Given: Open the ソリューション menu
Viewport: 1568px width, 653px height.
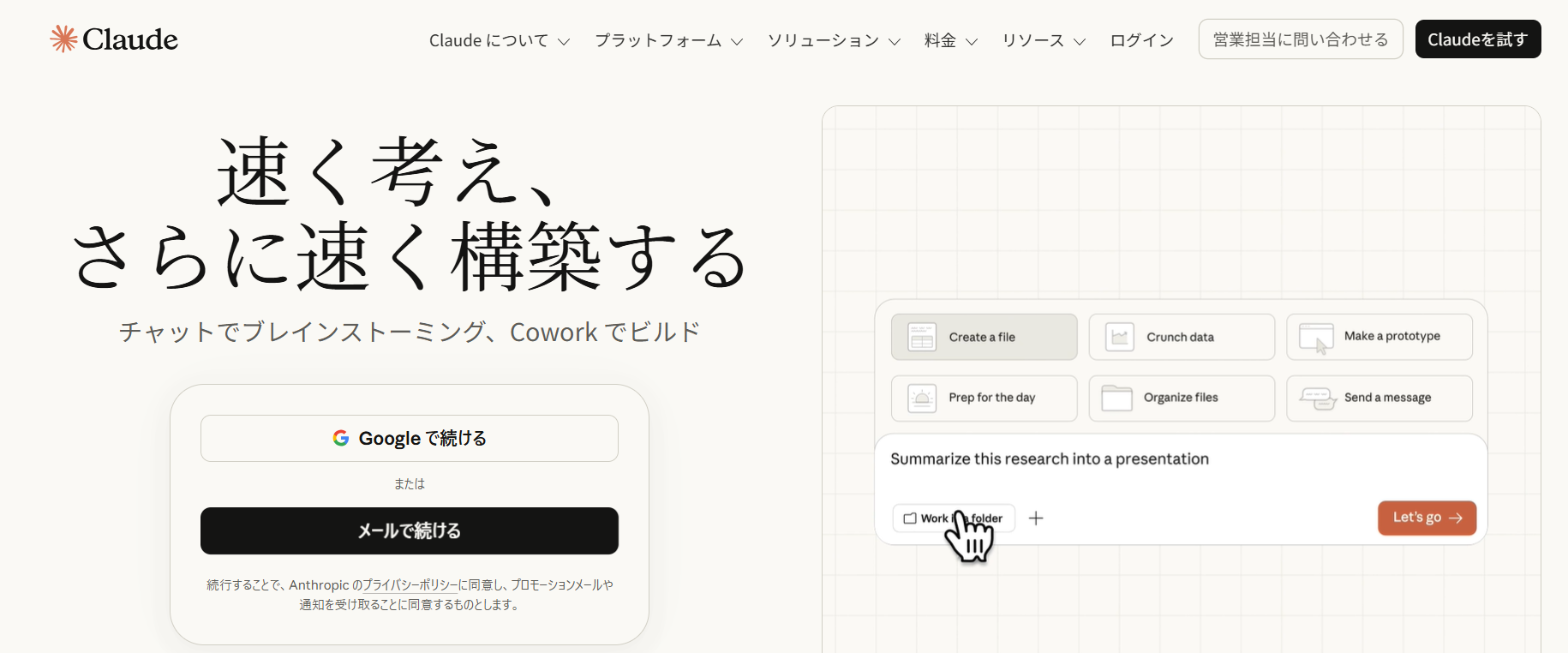Looking at the screenshot, I should 835,40.
